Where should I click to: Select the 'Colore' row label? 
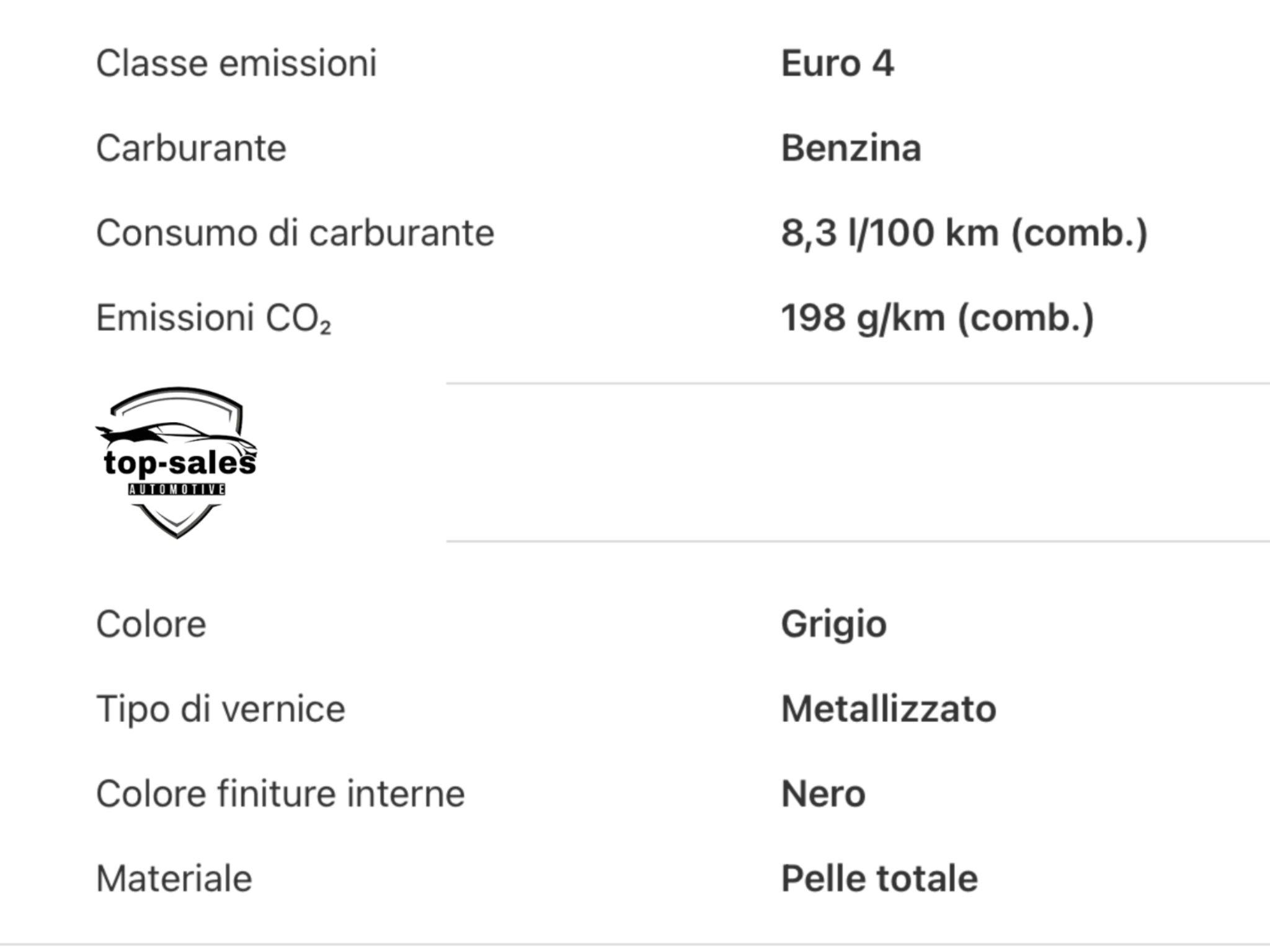coord(151,624)
